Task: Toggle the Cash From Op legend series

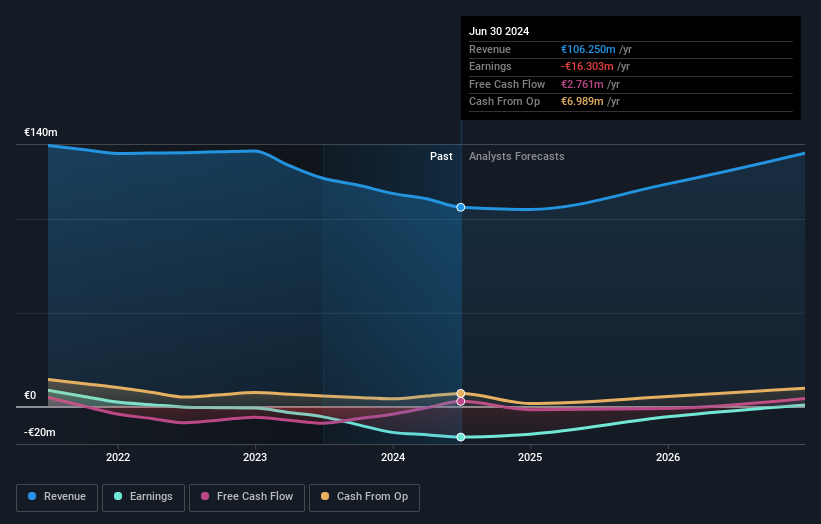Action: pos(364,497)
